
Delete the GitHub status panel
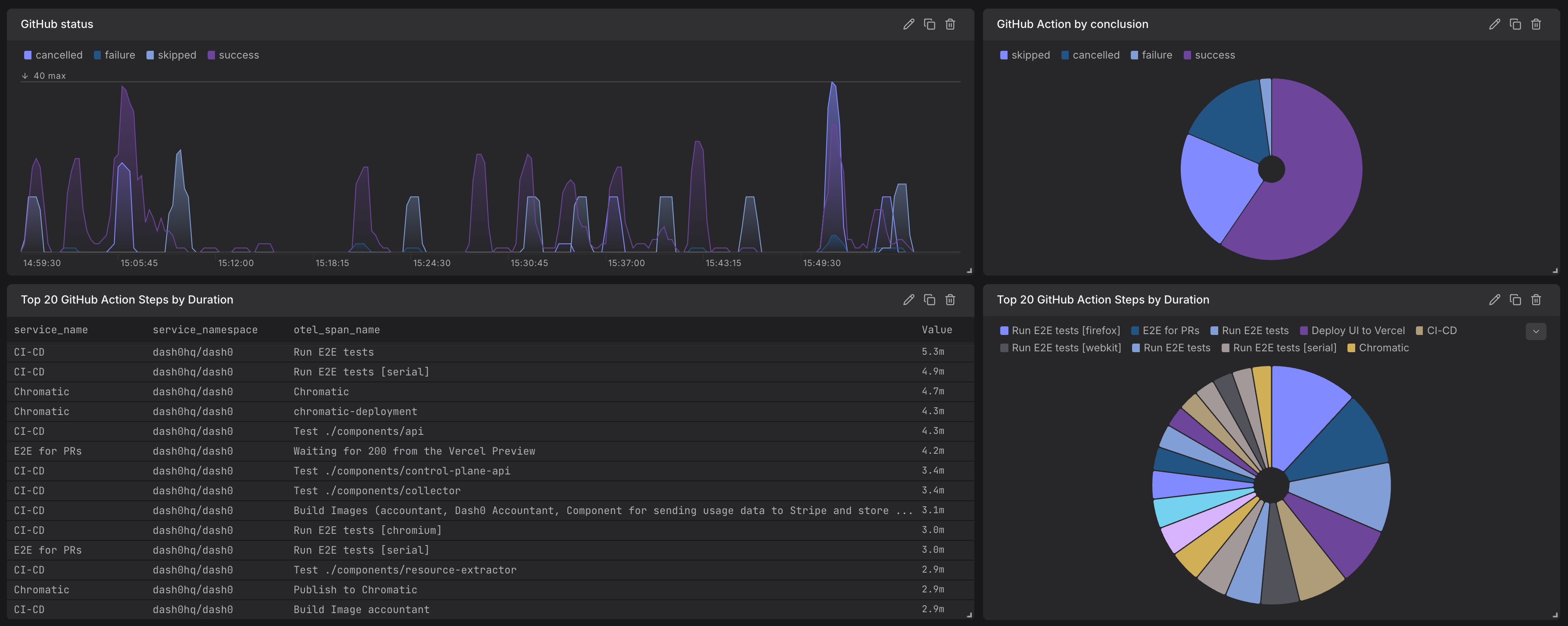(x=950, y=25)
